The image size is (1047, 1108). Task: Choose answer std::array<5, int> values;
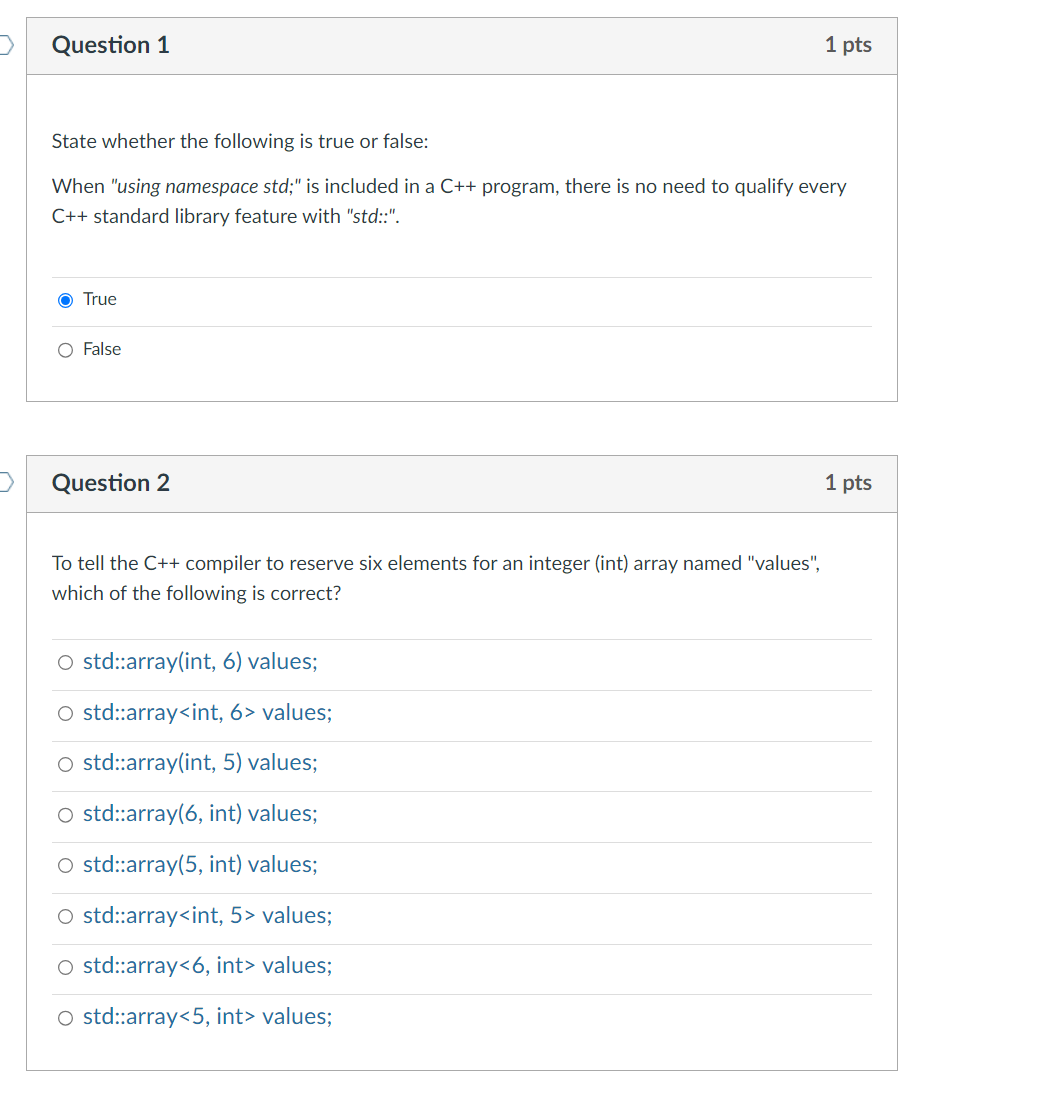[x=65, y=1017]
